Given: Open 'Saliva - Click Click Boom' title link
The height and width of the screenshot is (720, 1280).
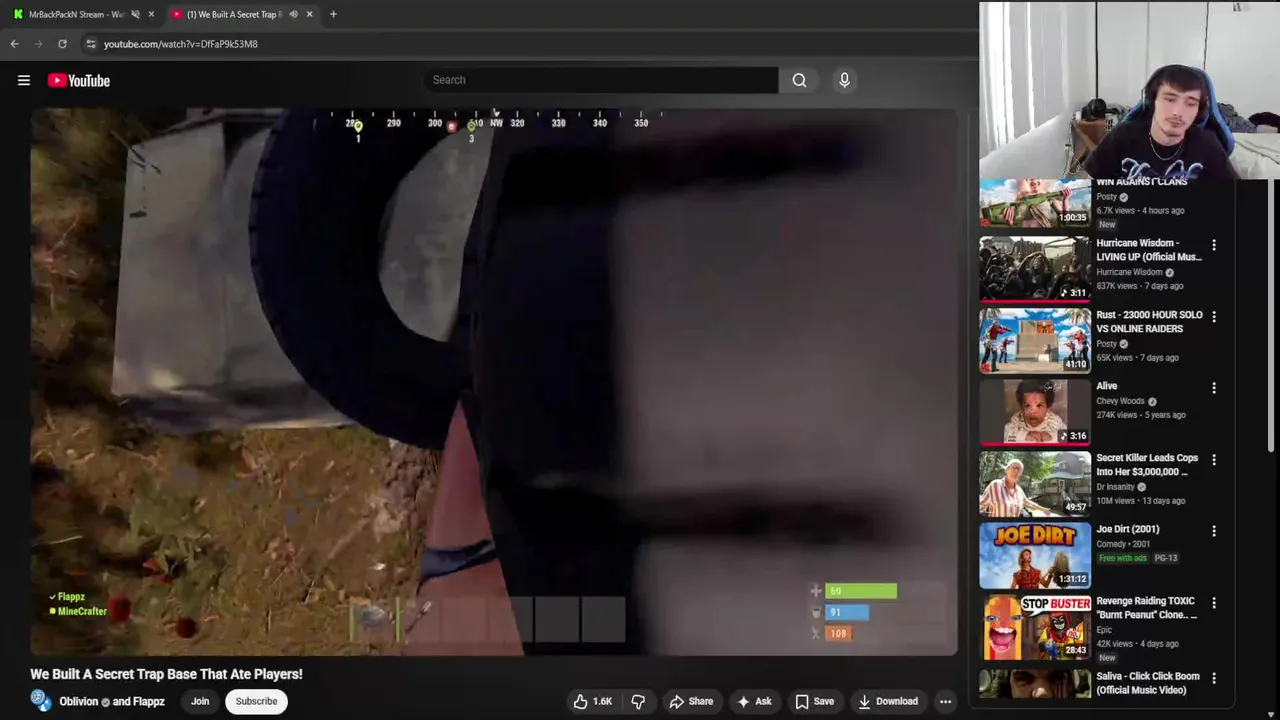Looking at the screenshot, I should coord(1148,683).
